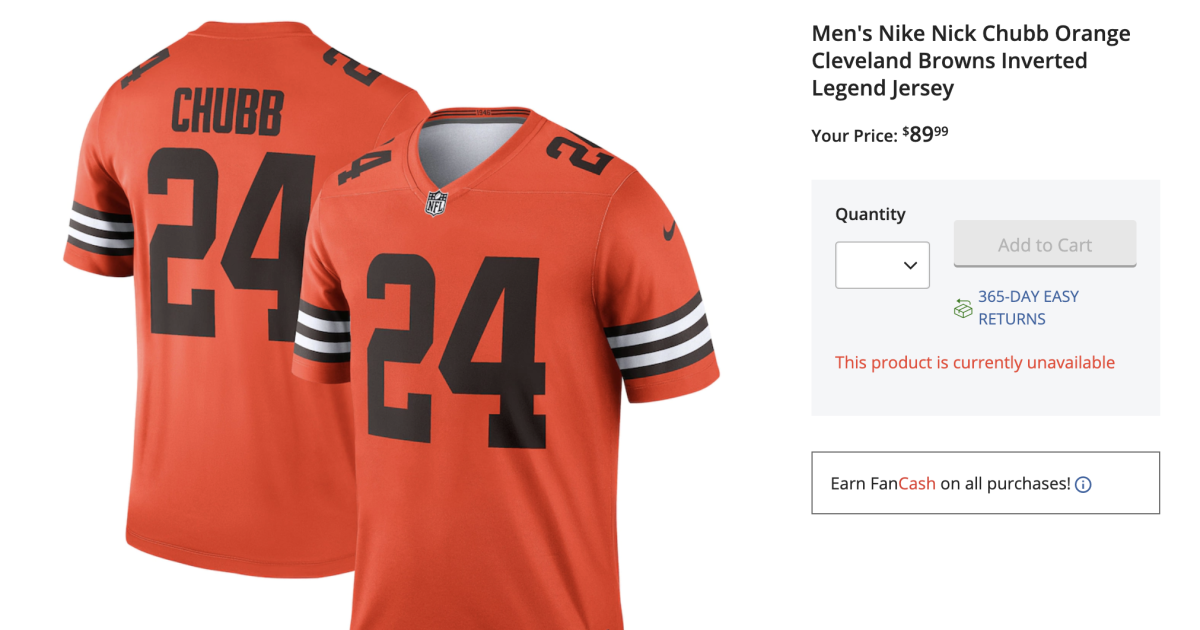Click the unavailable product warning message
The image size is (1200, 630).
coord(975,362)
